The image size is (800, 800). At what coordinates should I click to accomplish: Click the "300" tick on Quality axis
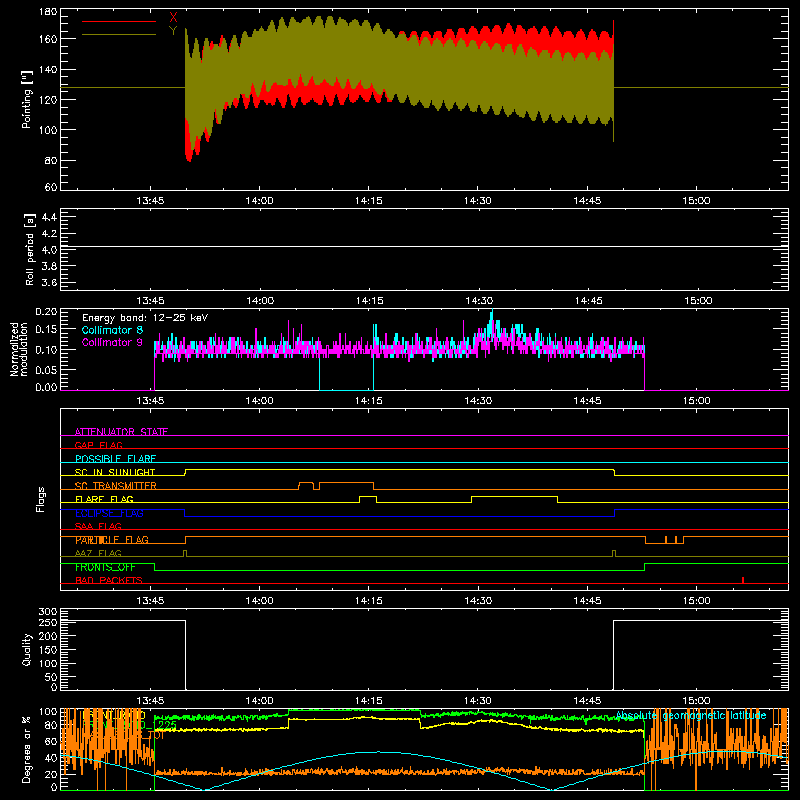(48, 612)
